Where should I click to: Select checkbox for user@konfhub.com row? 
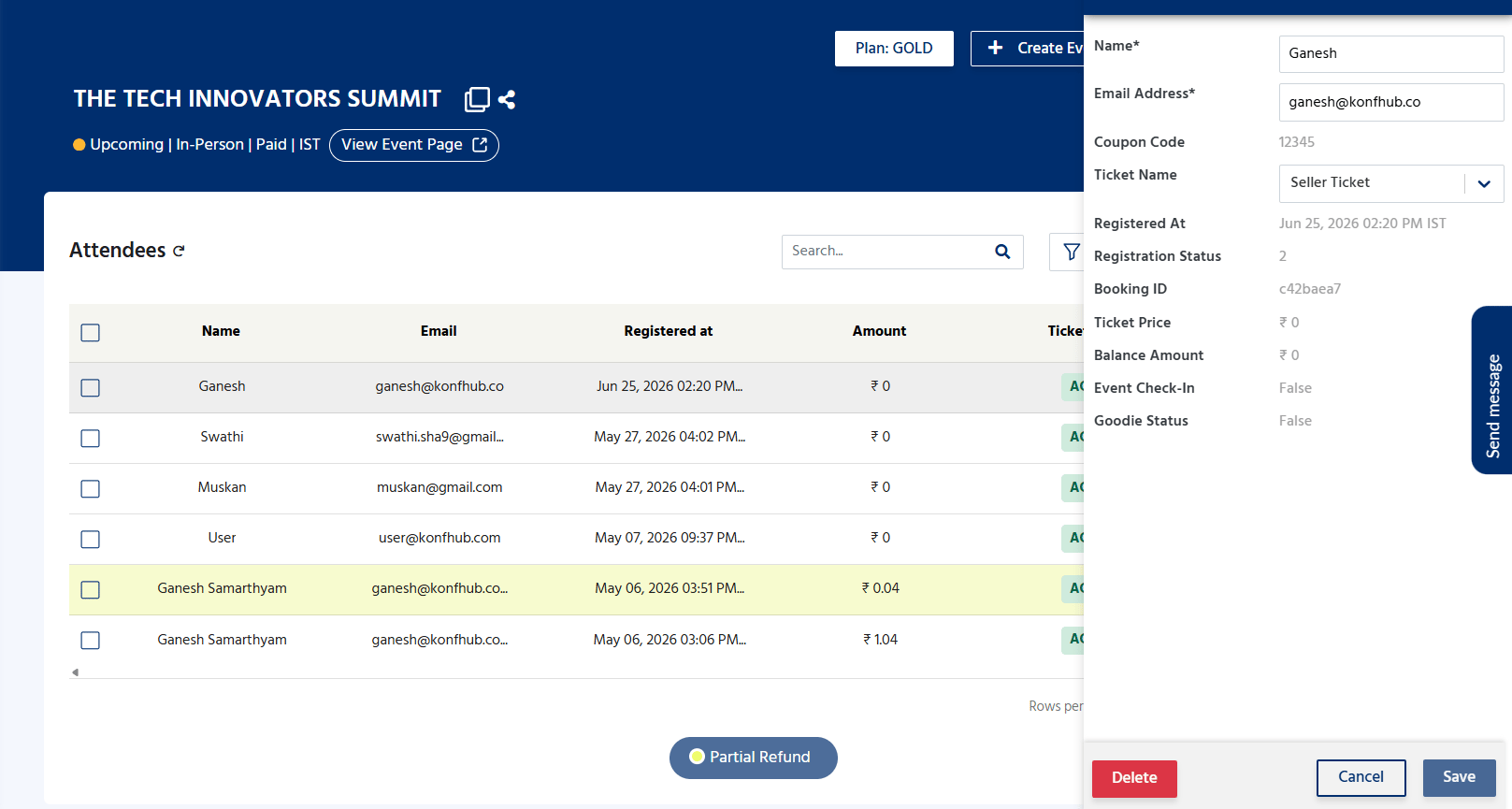tap(91, 540)
